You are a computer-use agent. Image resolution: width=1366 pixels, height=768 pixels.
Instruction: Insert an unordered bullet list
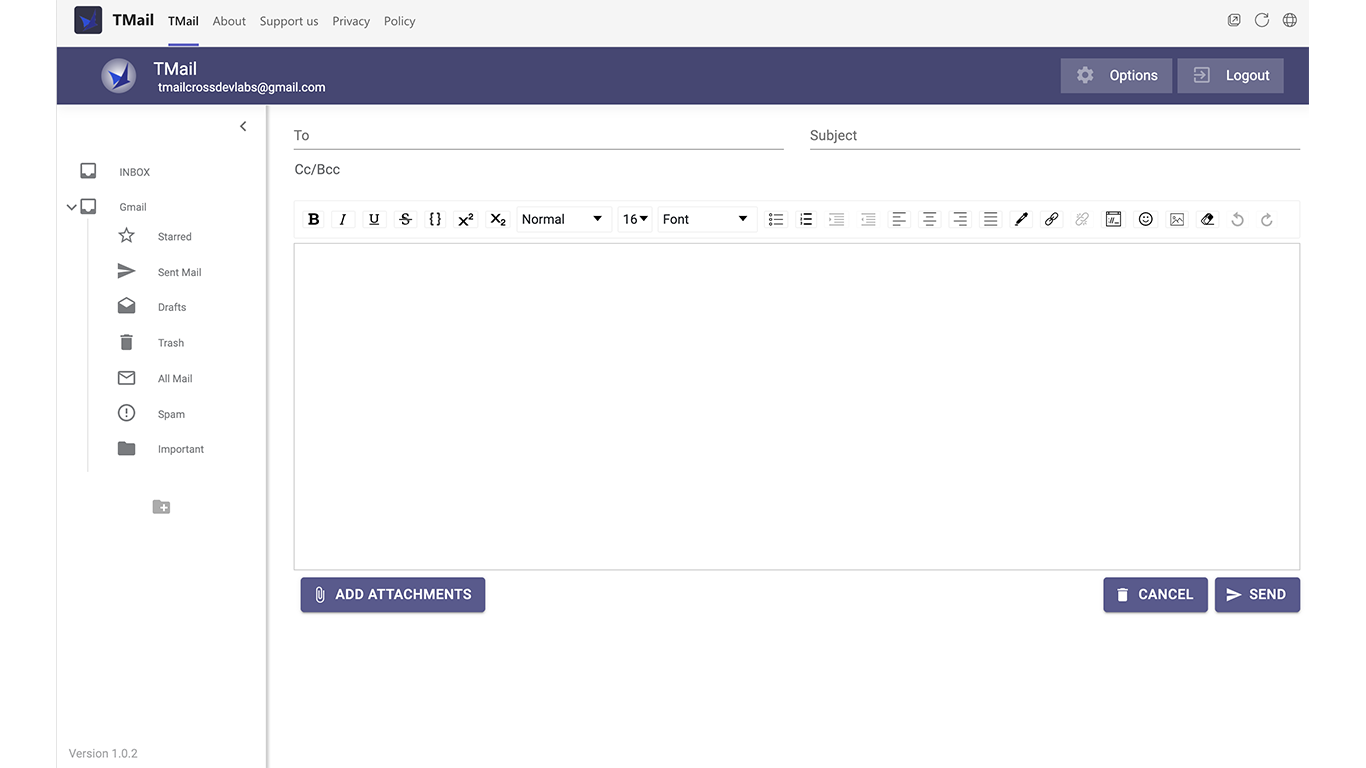pos(775,219)
